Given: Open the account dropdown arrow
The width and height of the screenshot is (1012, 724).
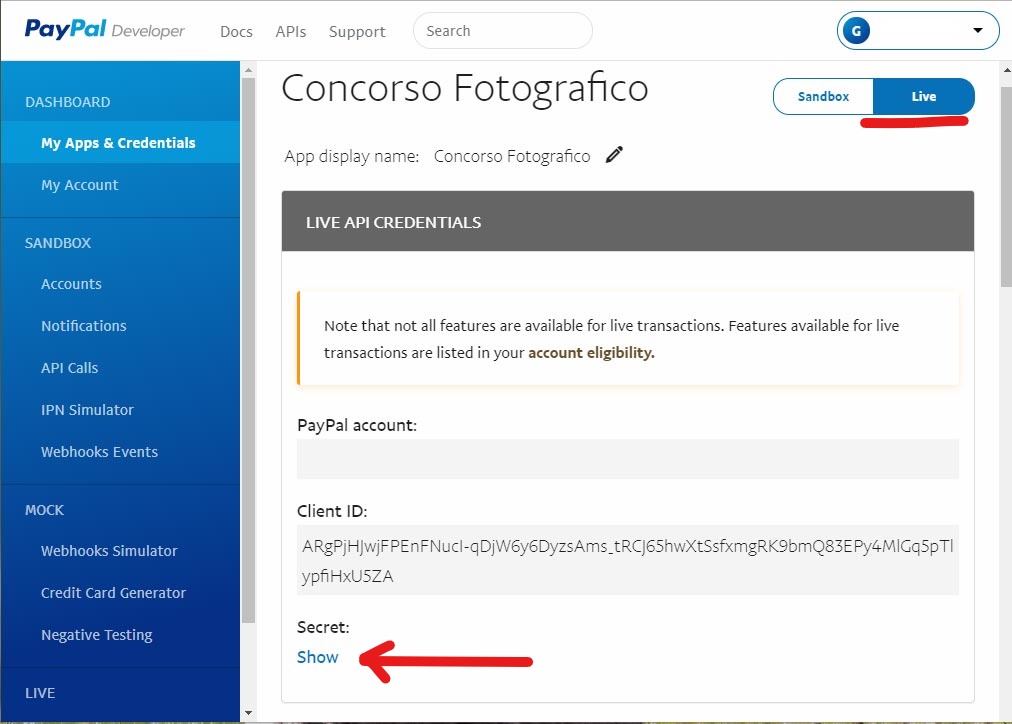Looking at the screenshot, I should coord(977,30).
